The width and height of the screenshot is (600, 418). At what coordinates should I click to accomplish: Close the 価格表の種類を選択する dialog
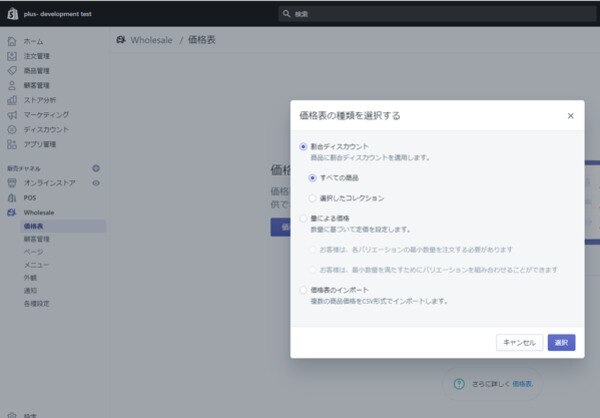[x=570, y=116]
